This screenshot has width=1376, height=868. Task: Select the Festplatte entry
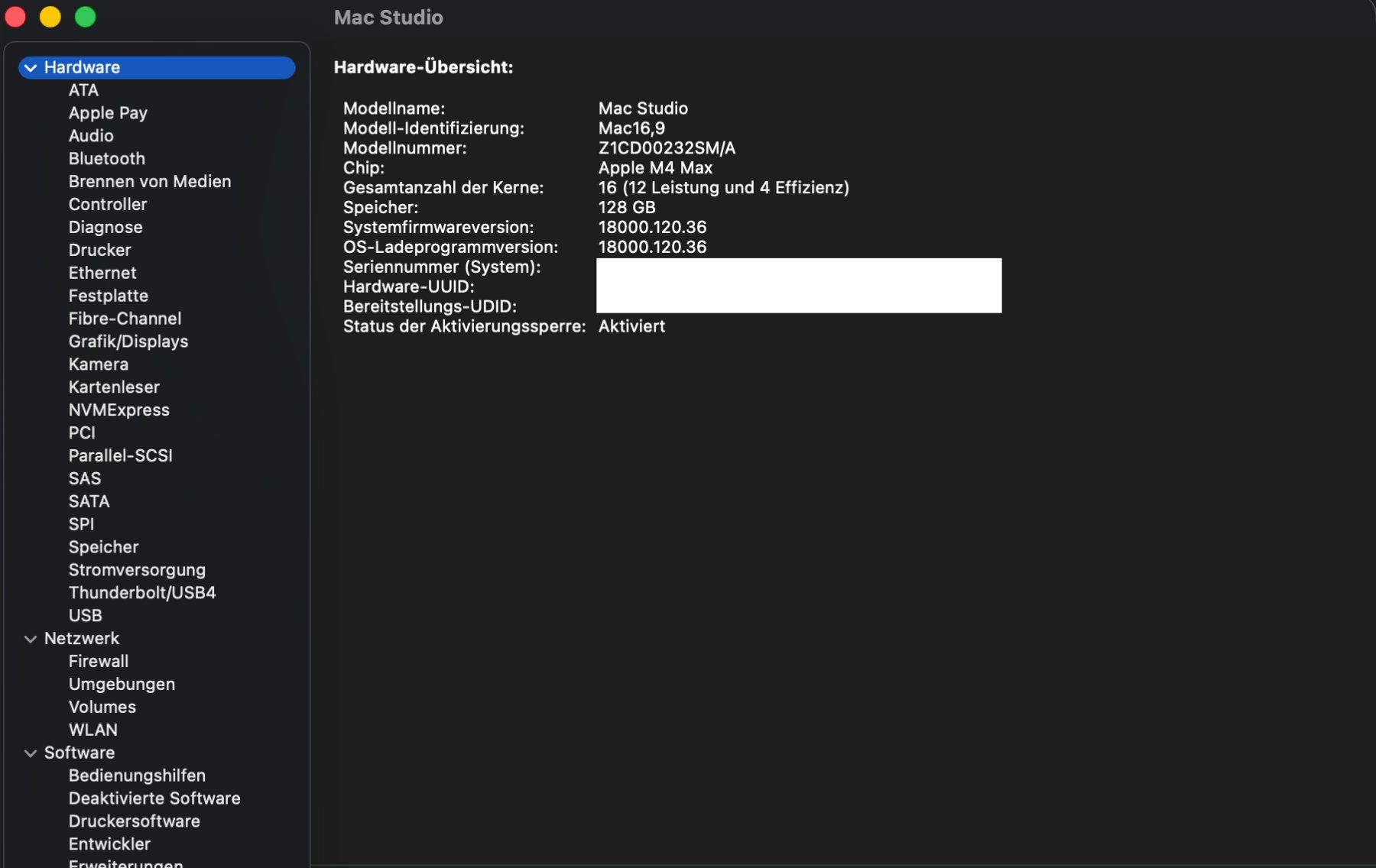109,296
